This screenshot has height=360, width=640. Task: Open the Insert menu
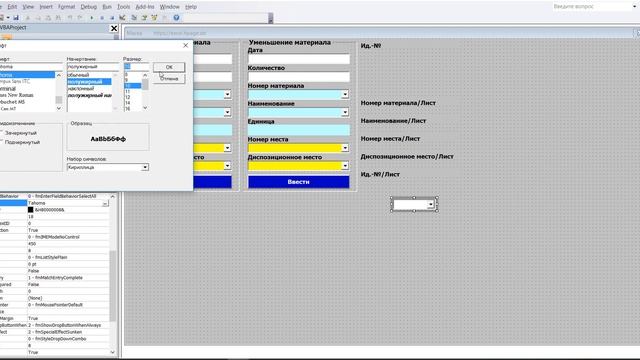46,7
